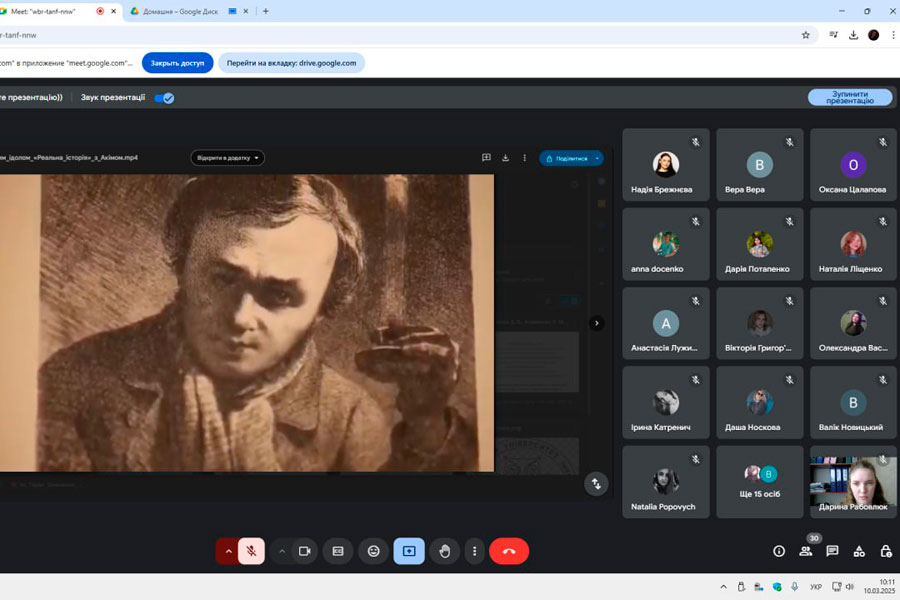Viewport: 900px width, 600px height.
Task: Expand camera video settings arrow
Action: [282, 551]
